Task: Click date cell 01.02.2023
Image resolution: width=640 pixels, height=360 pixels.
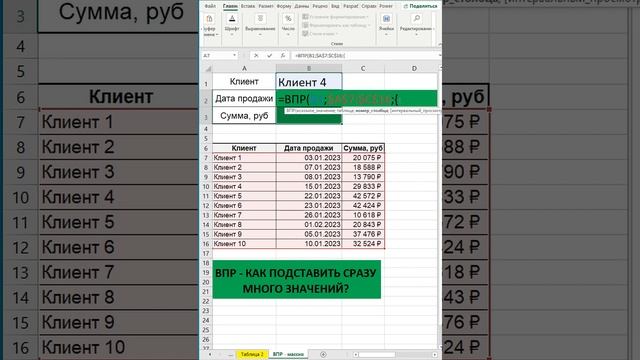Action: click(x=309, y=224)
